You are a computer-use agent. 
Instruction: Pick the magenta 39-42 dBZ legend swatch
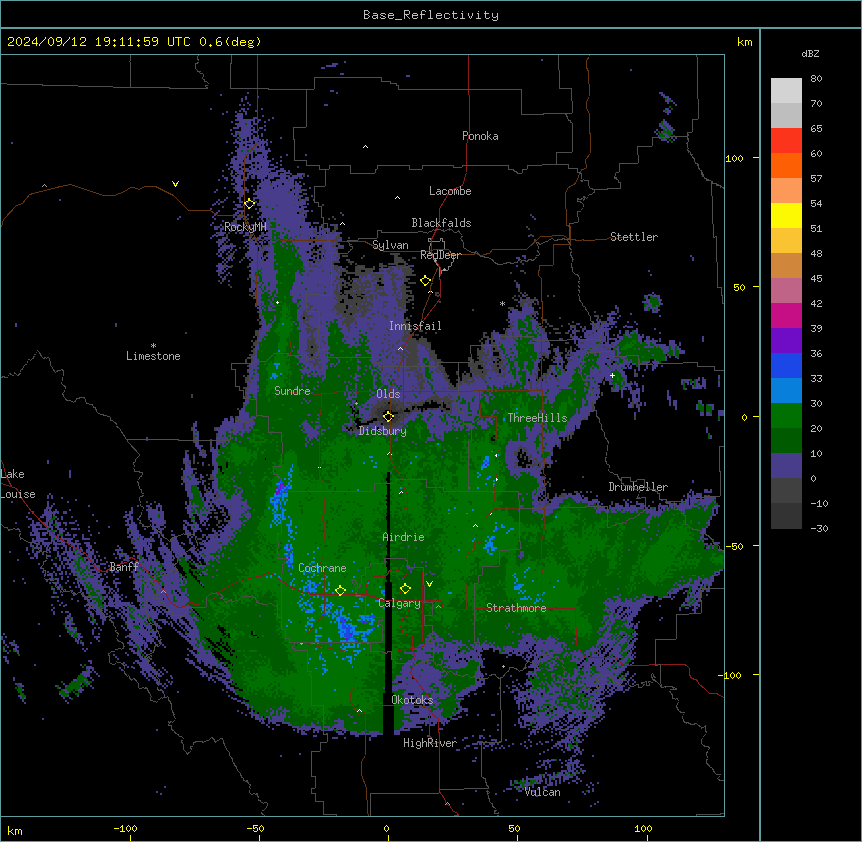click(x=786, y=315)
